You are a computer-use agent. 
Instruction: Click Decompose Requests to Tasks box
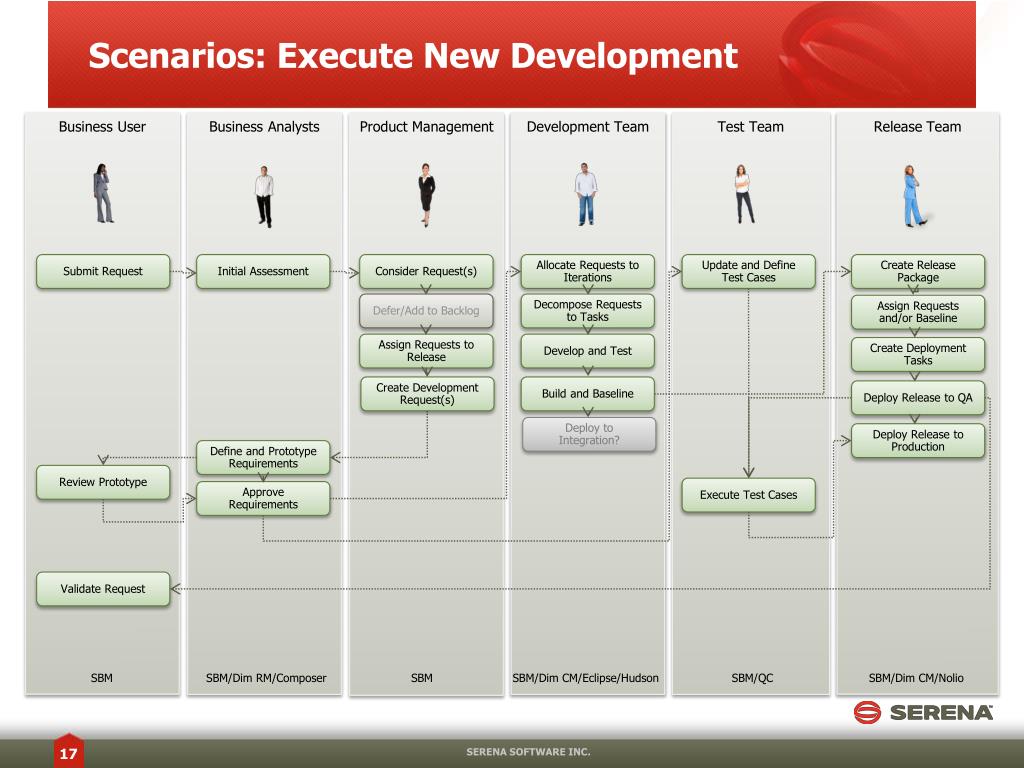tap(587, 311)
